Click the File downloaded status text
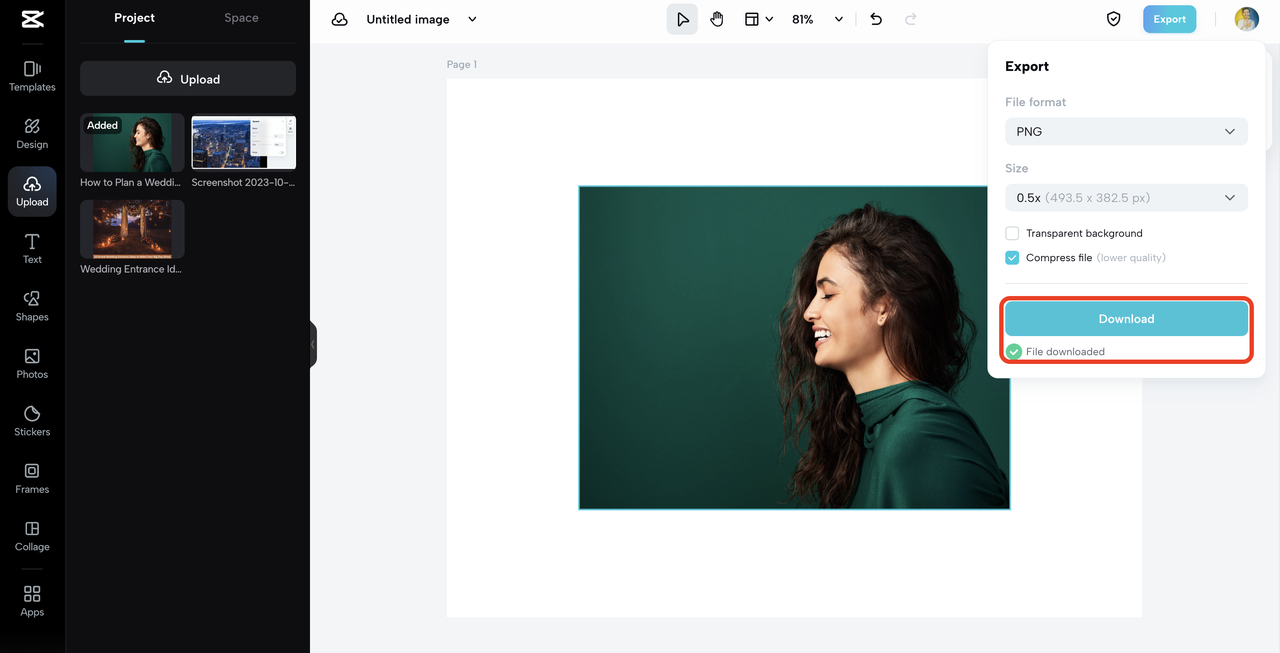Viewport: 1280px width, 653px height. (x=1065, y=351)
